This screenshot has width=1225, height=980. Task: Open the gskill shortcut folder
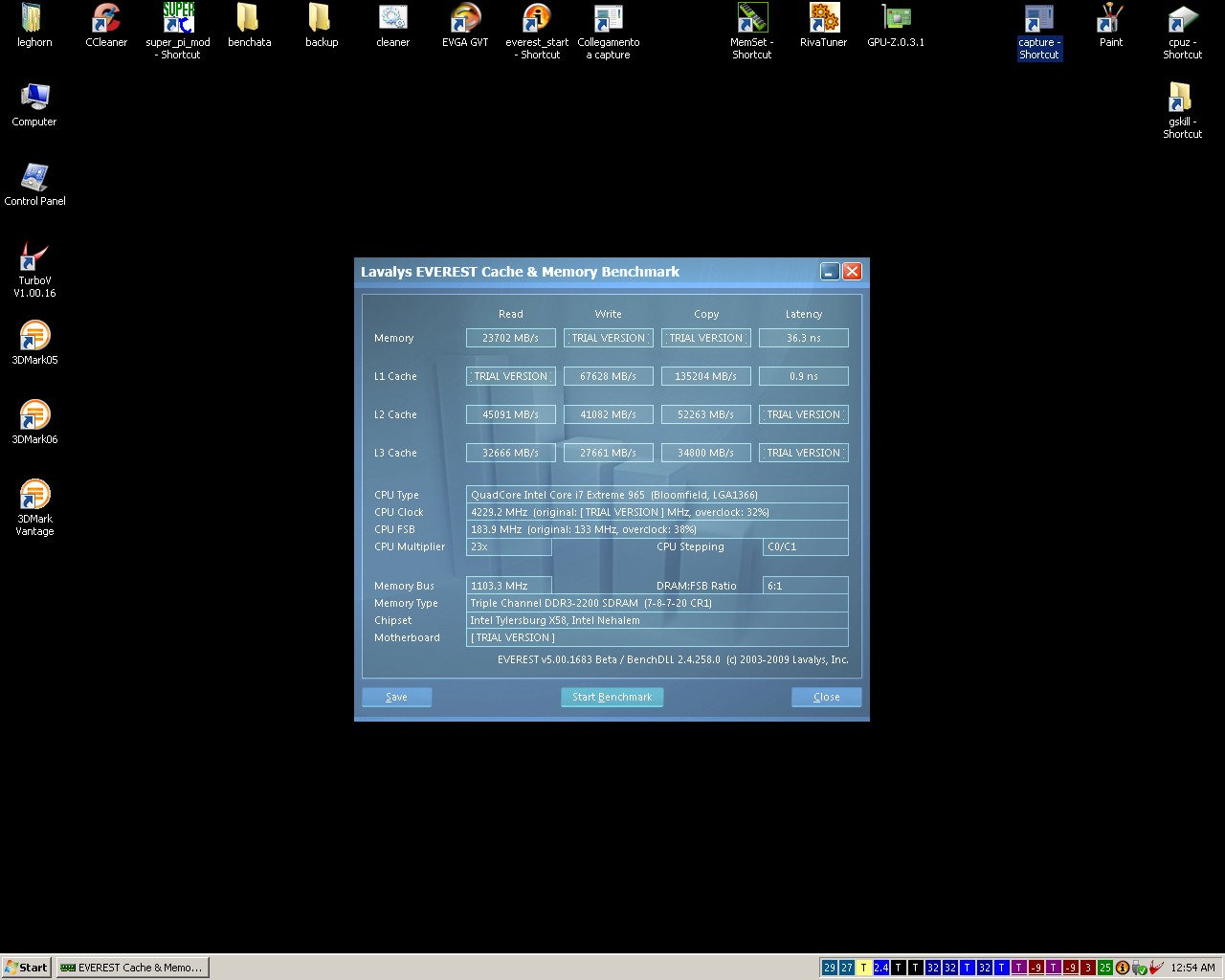pos(1183,110)
